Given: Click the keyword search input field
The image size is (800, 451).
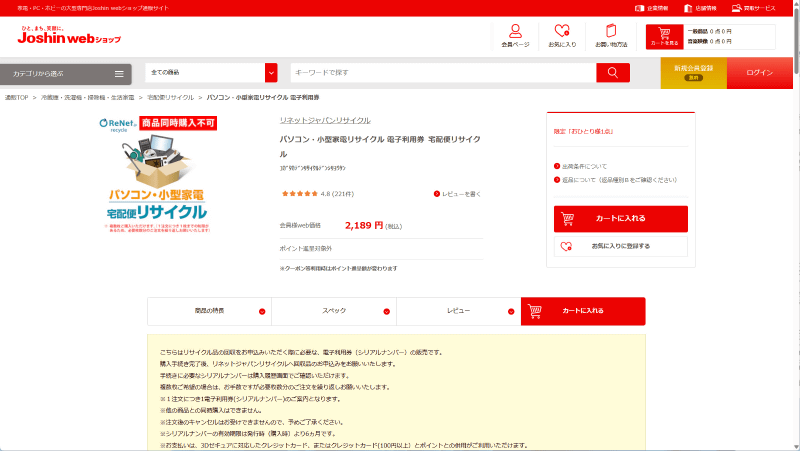Looking at the screenshot, I should pyautogui.click(x=443, y=72).
